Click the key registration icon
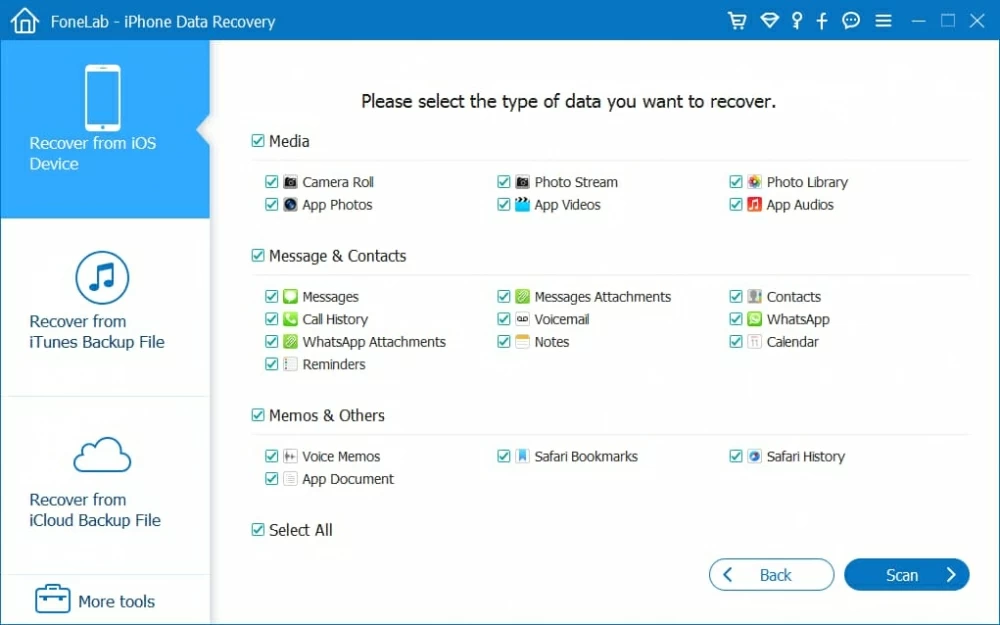 796,20
